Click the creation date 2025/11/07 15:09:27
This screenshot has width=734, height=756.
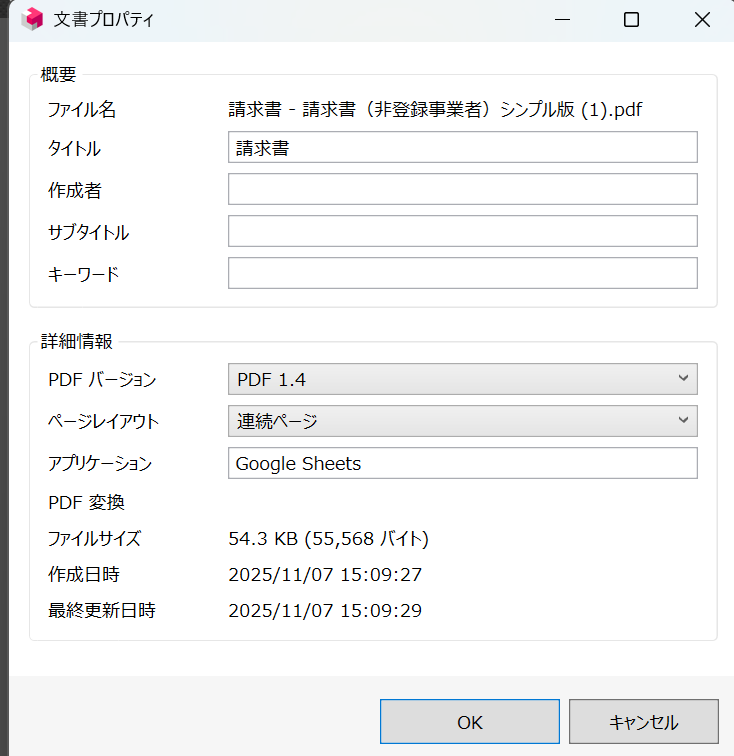pos(325,575)
